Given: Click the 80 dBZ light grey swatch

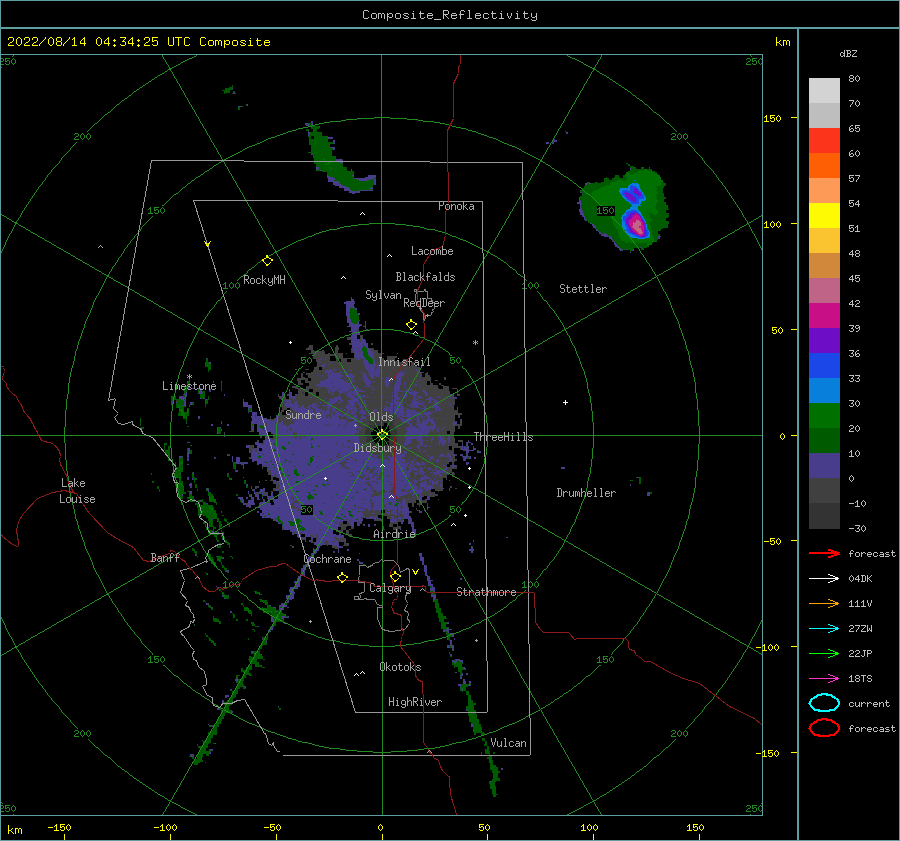Looking at the screenshot, I should 824,90.
